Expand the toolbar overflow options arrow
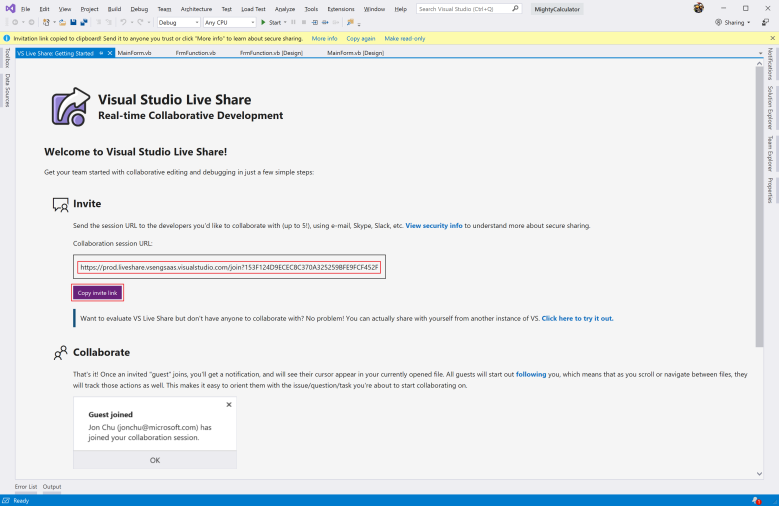 pyautogui.click(x=359, y=23)
